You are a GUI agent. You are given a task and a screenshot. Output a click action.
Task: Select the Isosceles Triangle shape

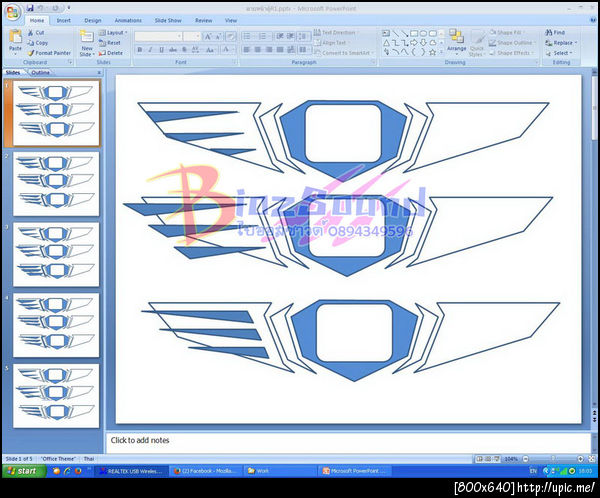click(x=386, y=43)
